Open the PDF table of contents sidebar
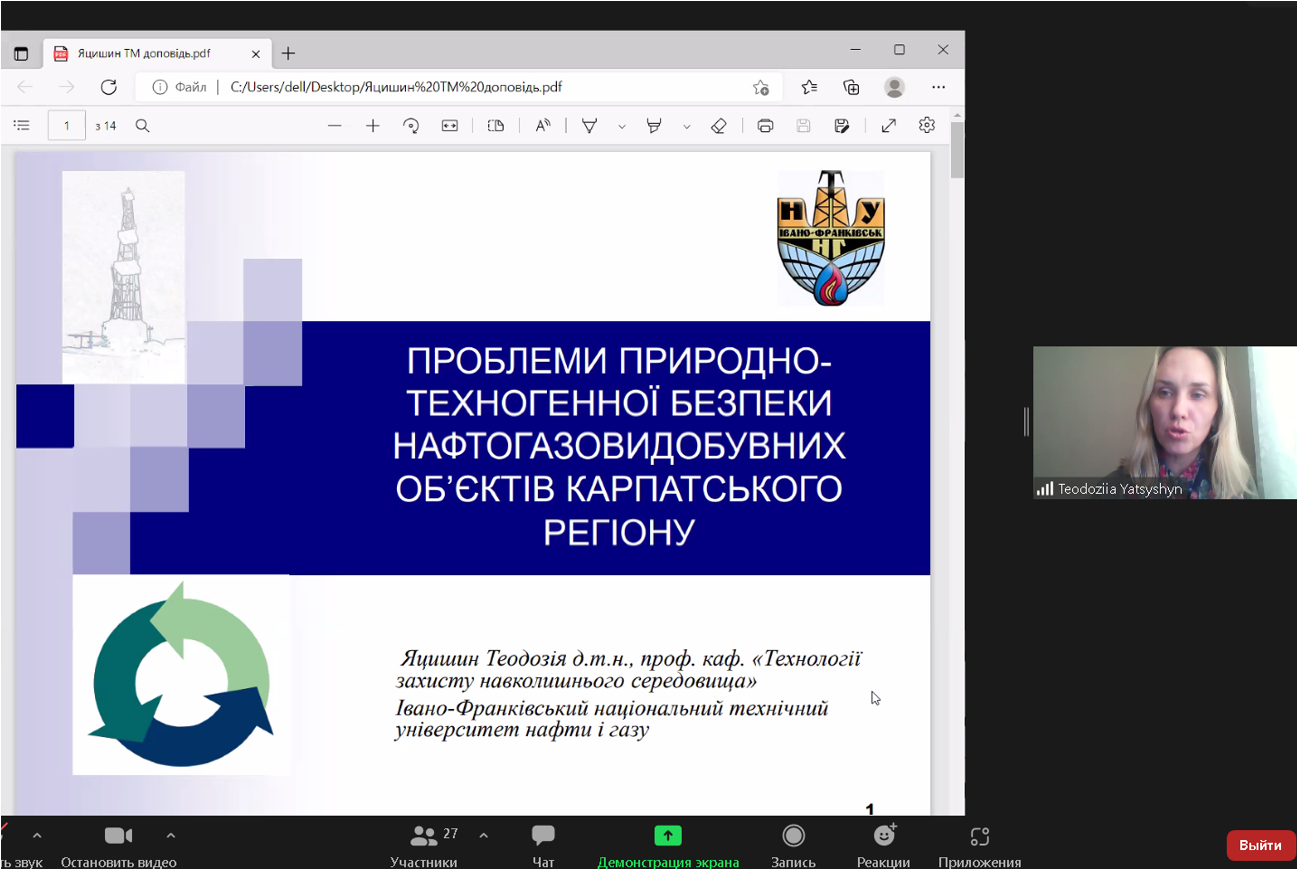Screen dimensions: 1297x872 click(21, 126)
